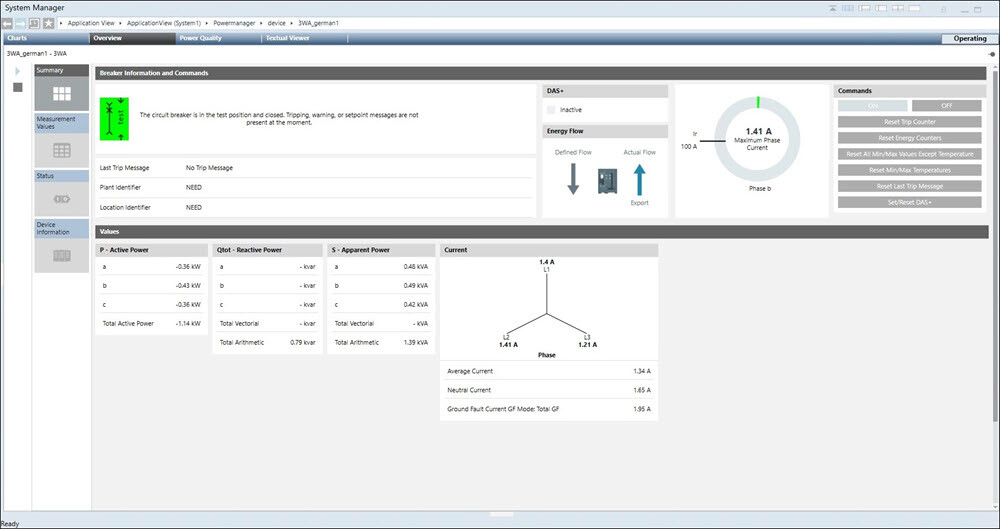Image resolution: width=1000 pixels, height=529 pixels.
Task: Click Reset Energy Counters button
Action: 909,138
